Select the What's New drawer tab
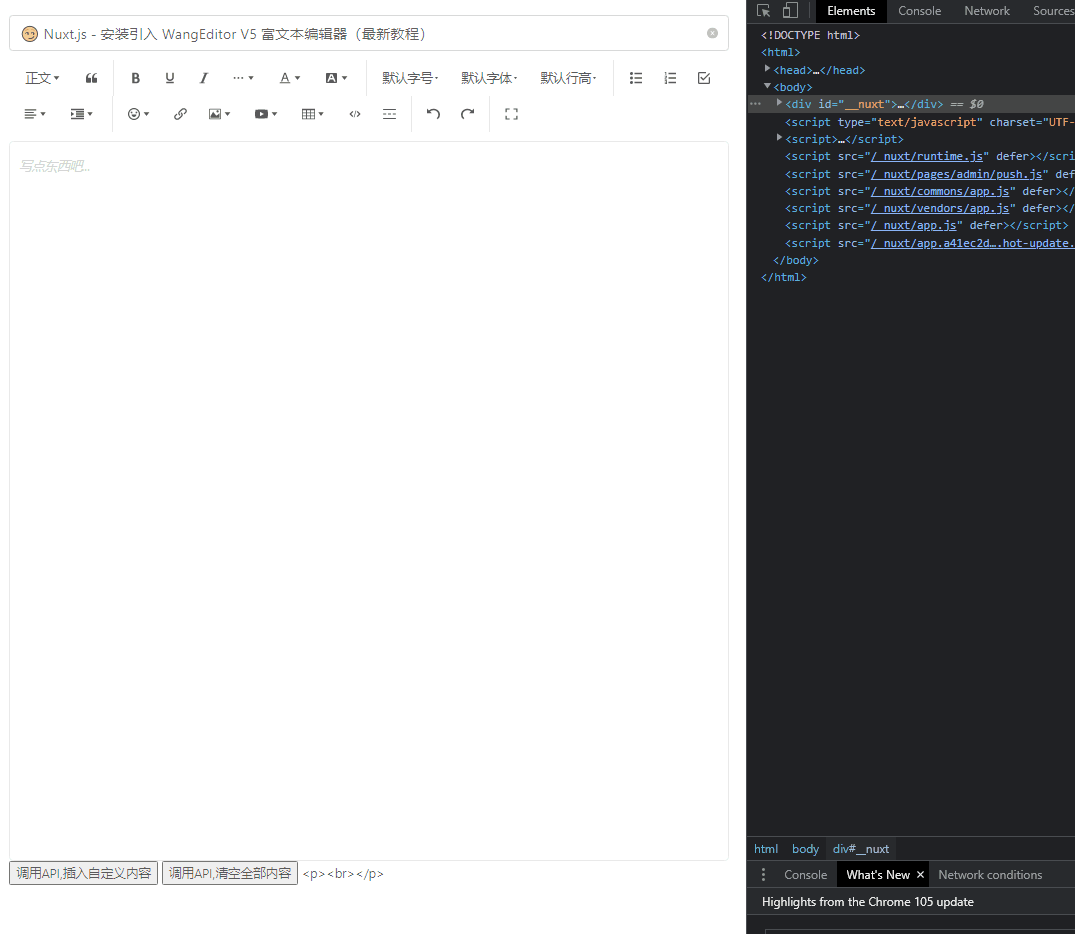This screenshot has width=1075, height=934. pos(878,875)
